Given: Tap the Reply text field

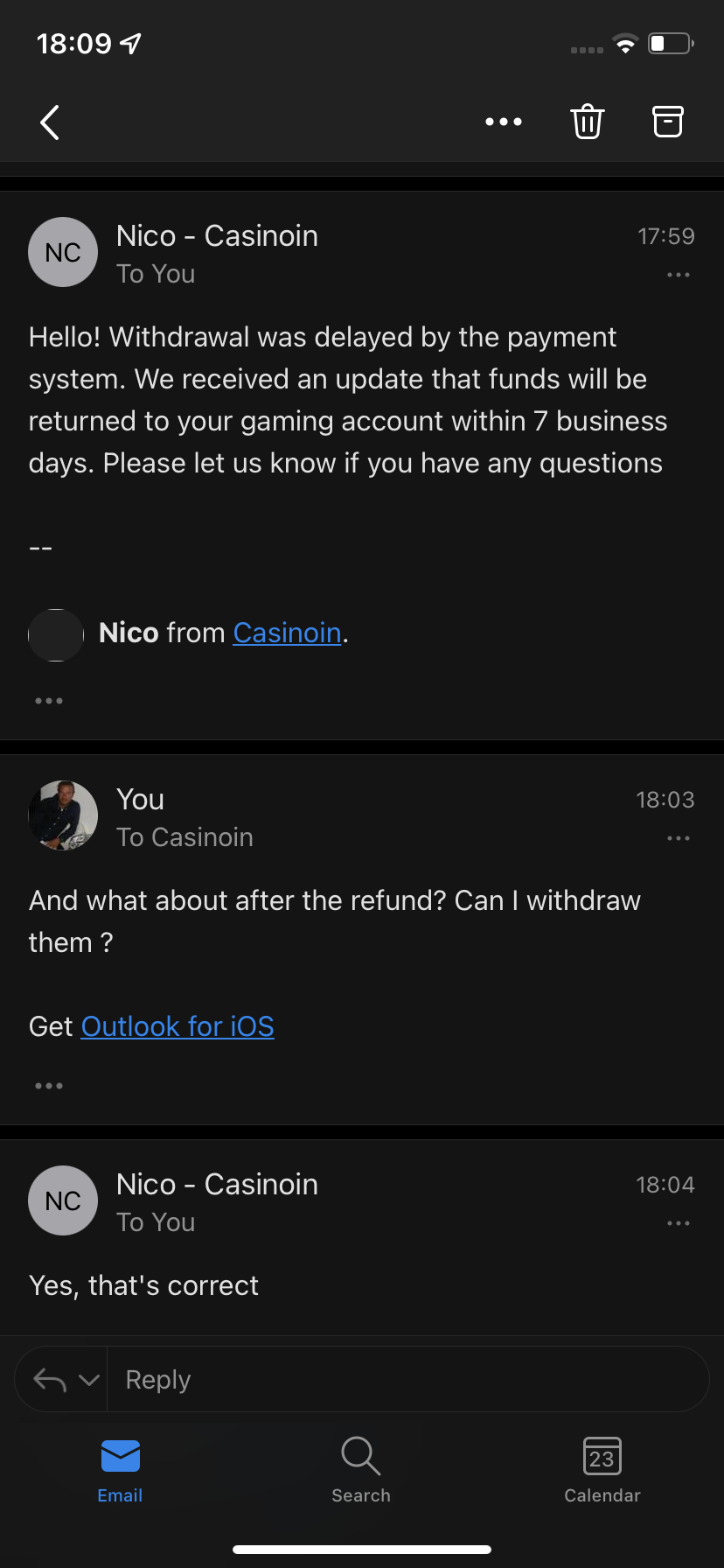Looking at the screenshot, I should [x=402, y=1380].
